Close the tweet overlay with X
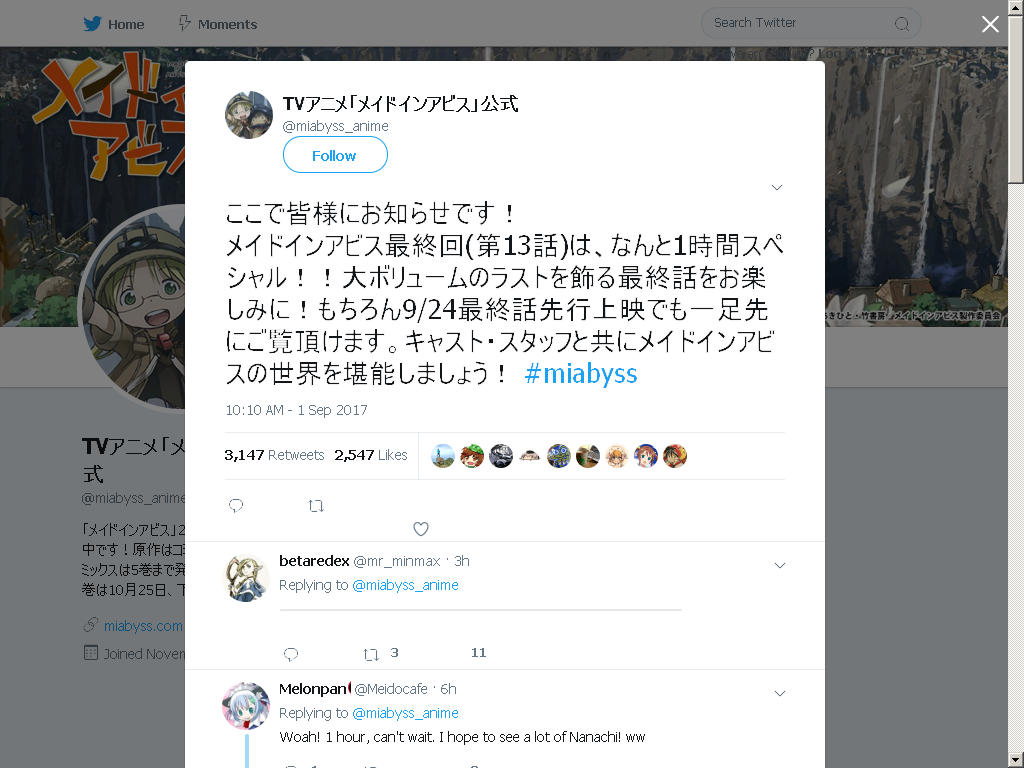1024x768 pixels. click(x=990, y=24)
